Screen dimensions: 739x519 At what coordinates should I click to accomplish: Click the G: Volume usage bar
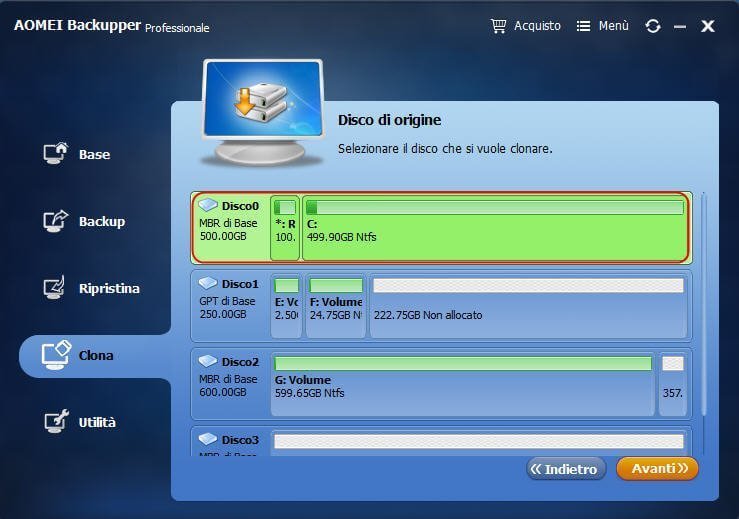[x=463, y=363]
